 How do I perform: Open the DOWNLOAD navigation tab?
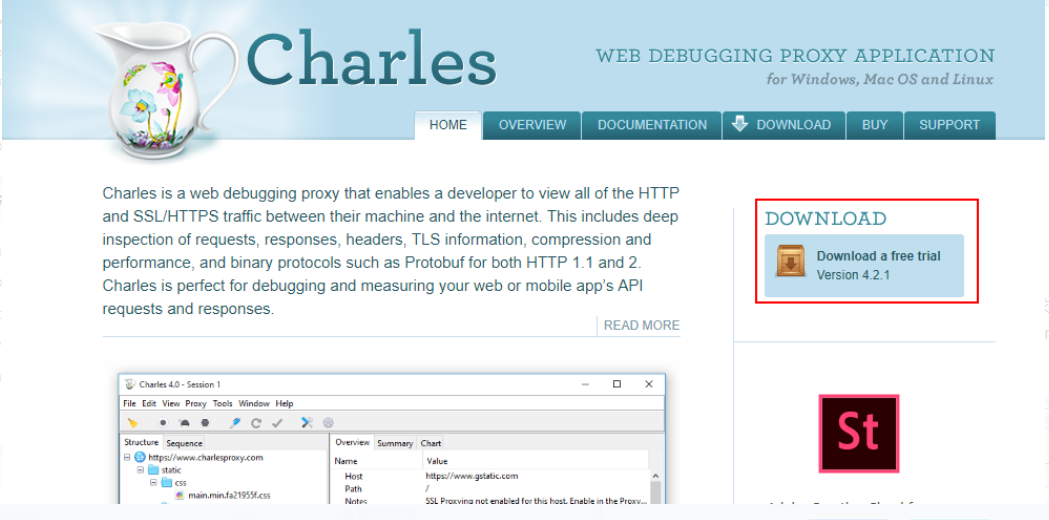pos(783,125)
